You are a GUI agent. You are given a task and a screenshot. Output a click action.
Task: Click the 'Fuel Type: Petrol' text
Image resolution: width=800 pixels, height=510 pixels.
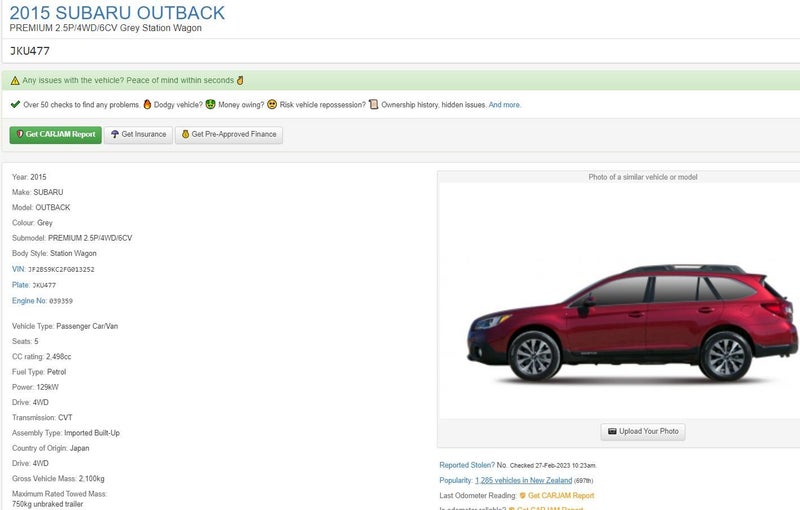coord(39,372)
